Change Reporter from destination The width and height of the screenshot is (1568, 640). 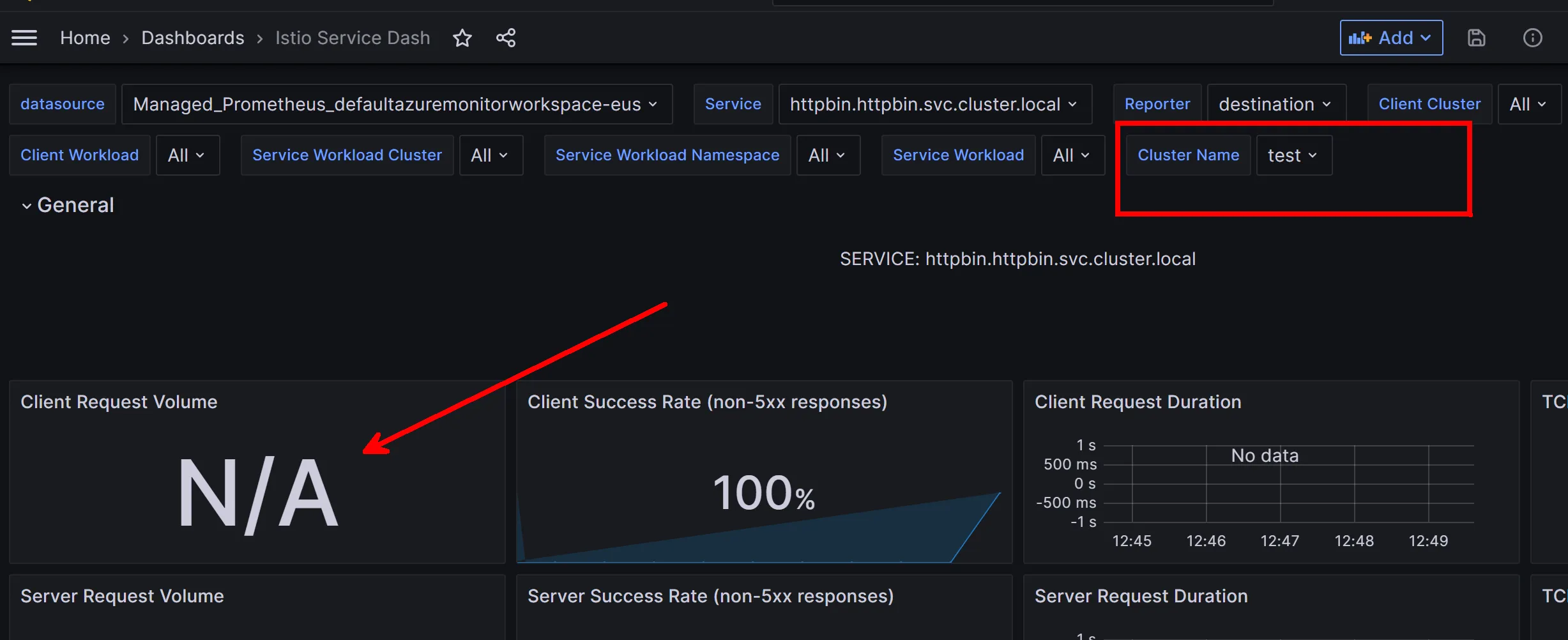pyautogui.click(x=1275, y=104)
